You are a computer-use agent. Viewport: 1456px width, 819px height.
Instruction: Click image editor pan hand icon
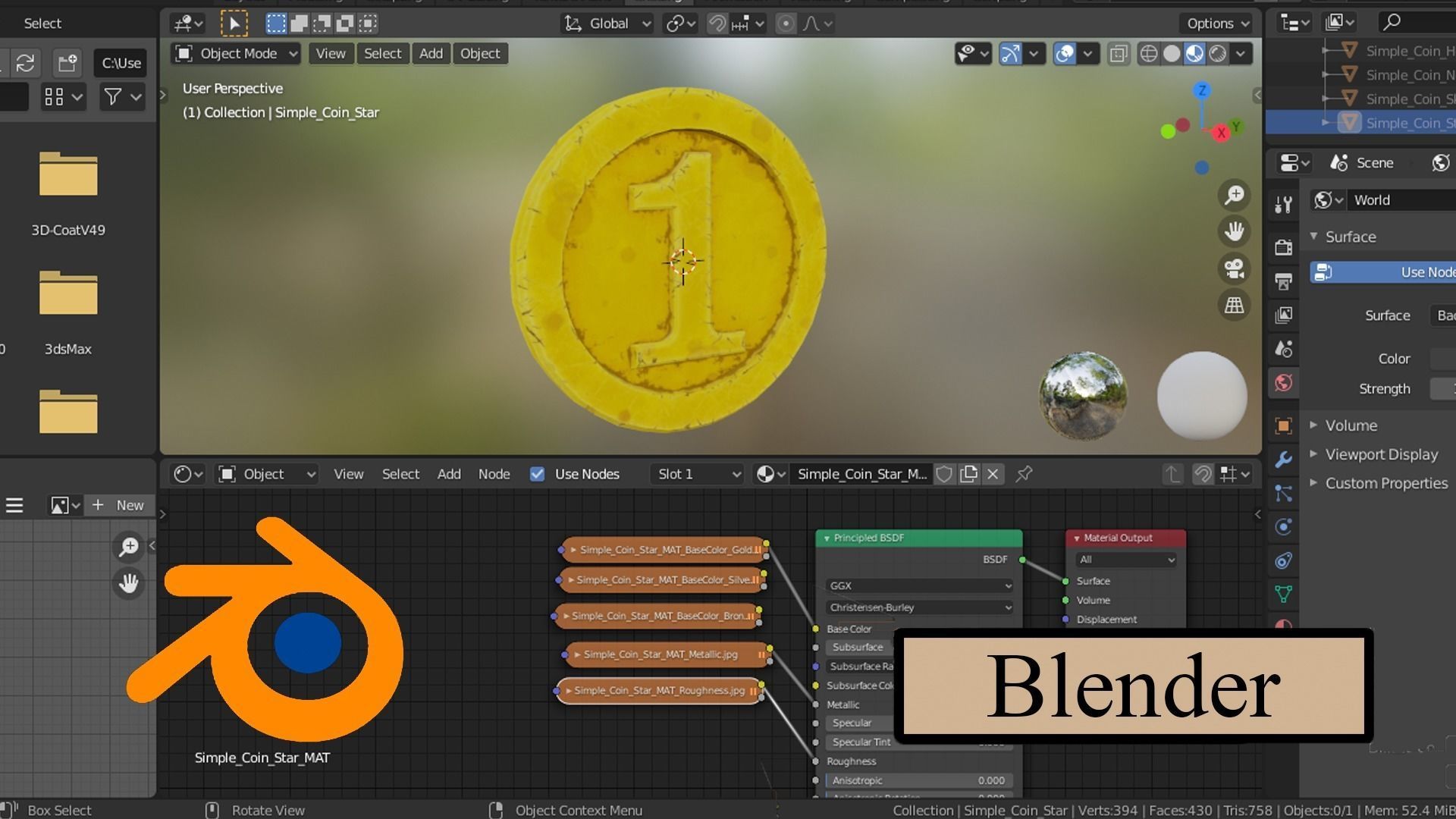[129, 583]
